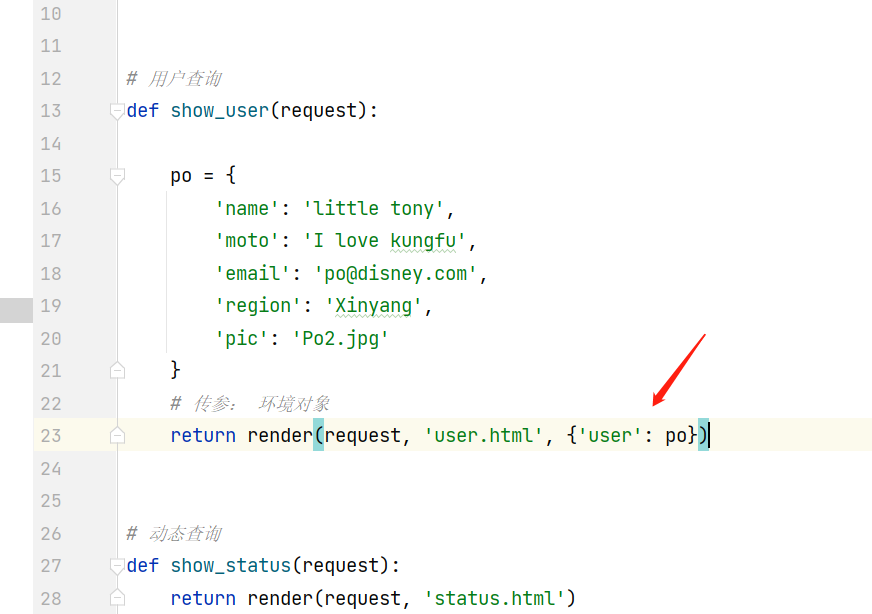This screenshot has width=872, height=614.
Task: Click the po variable assignment on line 15
Action: tap(181, 177)
